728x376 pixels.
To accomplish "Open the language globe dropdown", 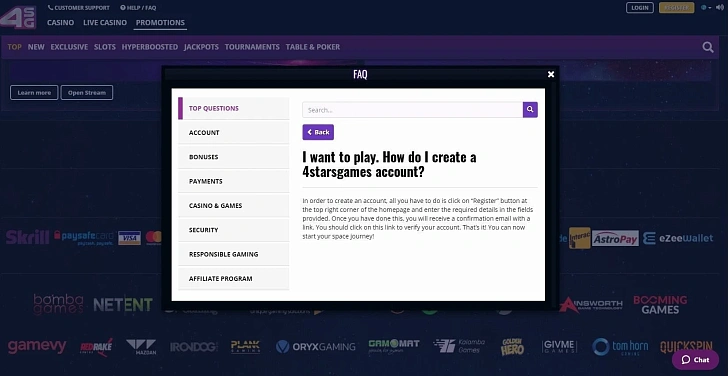I will [706, 7].
